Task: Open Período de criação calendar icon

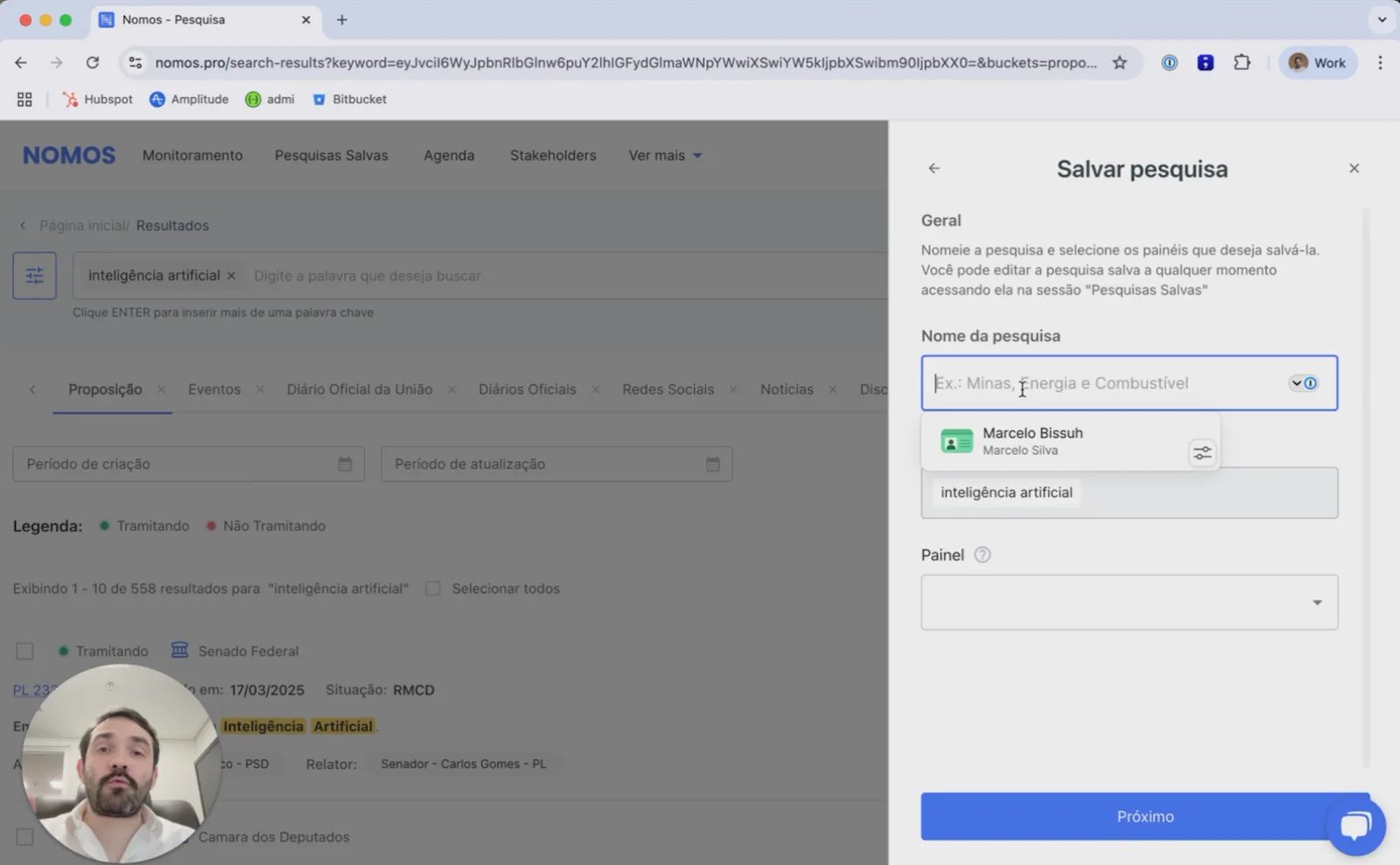Action: (x=345, y=464)
